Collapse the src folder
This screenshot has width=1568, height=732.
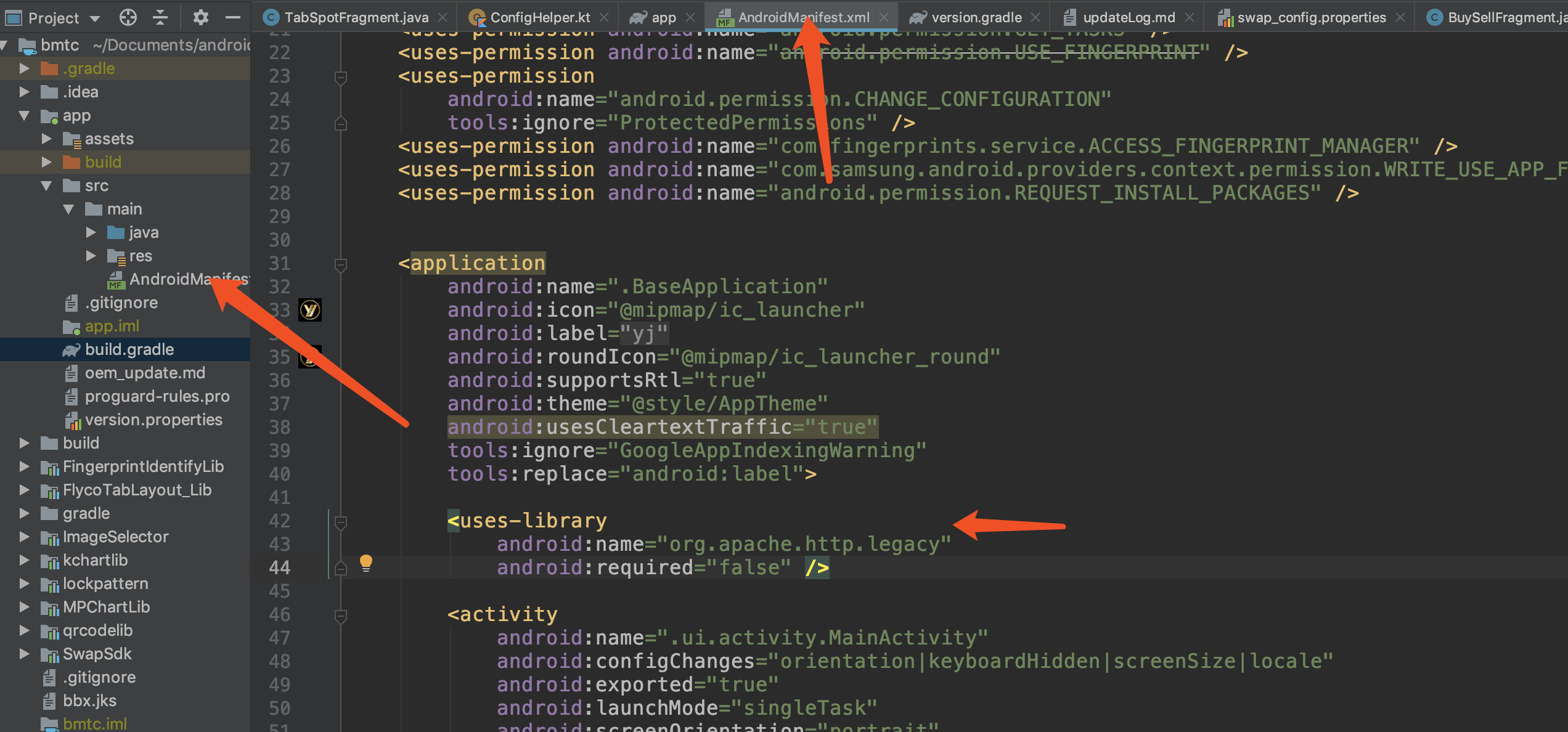point(46,185)
